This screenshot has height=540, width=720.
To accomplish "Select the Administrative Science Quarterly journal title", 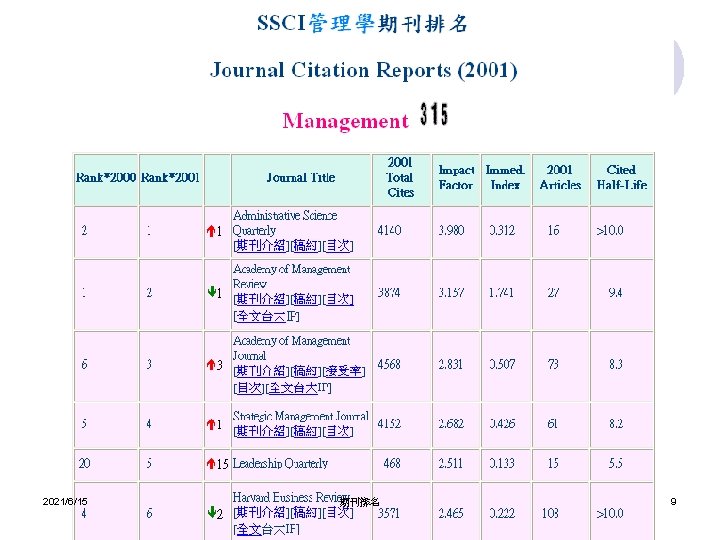I will click(x=285, y=223).
